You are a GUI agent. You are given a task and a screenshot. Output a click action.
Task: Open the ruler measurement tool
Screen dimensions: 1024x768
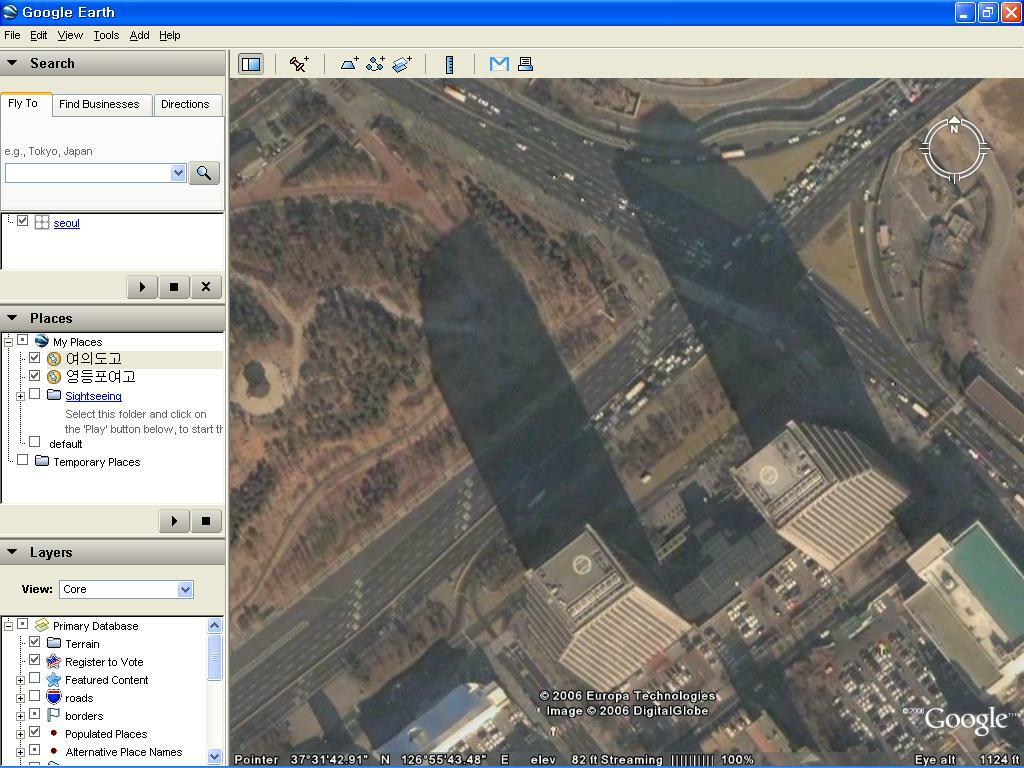(450, 64)
